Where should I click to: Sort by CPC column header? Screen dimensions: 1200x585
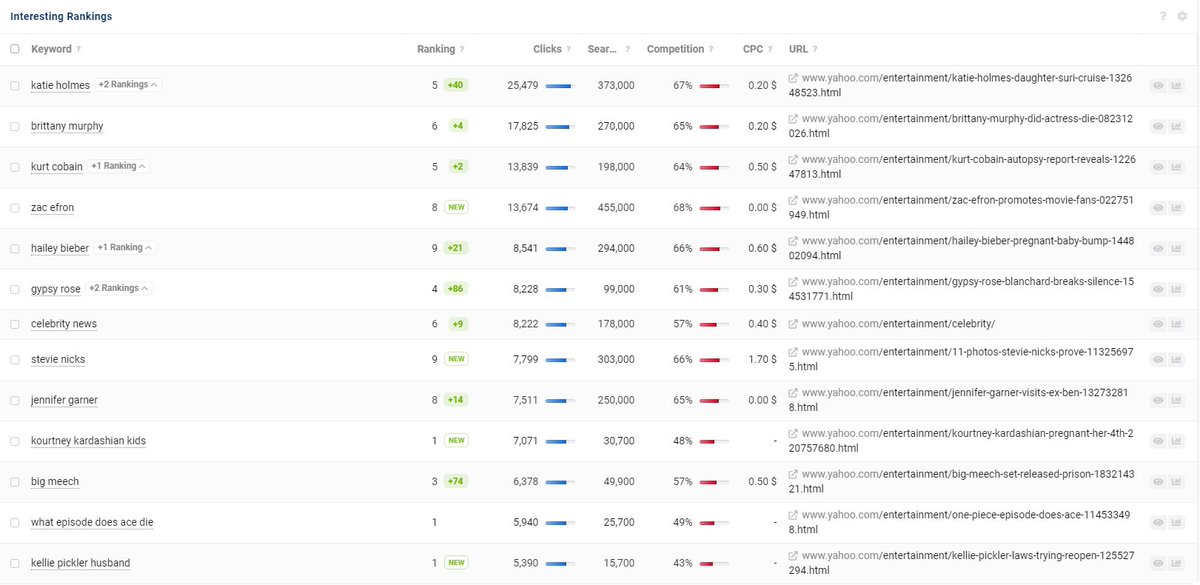[753, 49]
